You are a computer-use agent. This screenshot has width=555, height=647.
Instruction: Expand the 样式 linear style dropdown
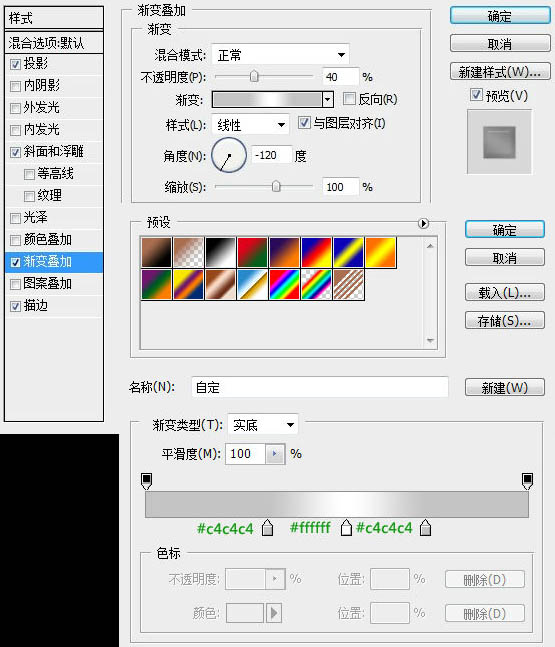click(250, 124)
